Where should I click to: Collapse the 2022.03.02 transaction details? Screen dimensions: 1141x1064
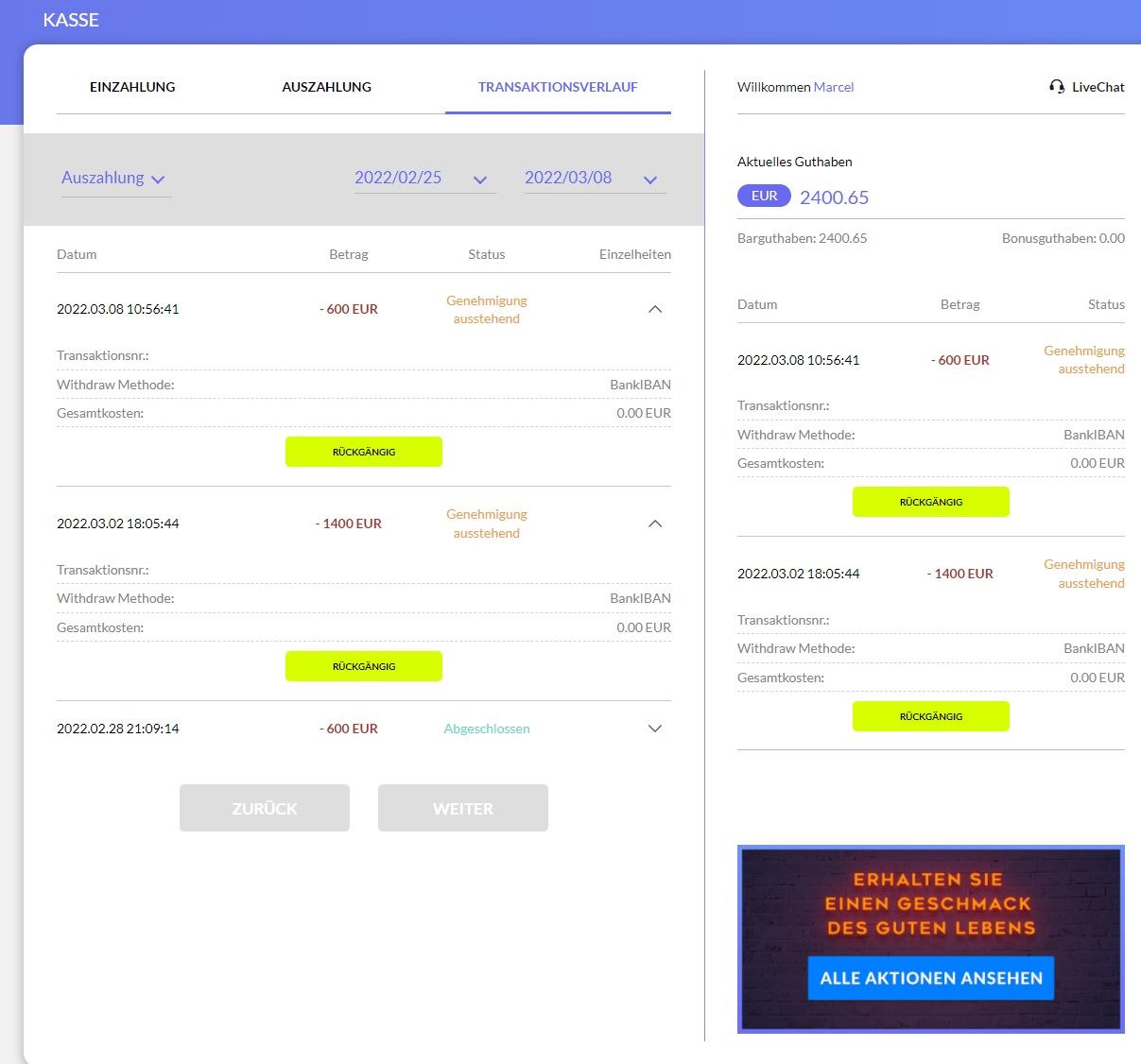655,524
